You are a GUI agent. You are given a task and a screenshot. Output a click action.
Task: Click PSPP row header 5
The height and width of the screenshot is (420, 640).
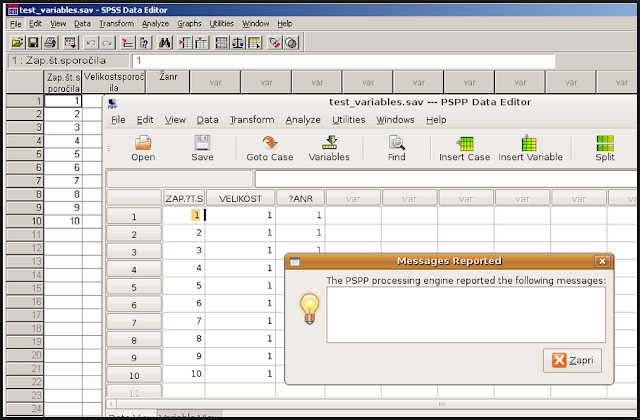[134, 287]
